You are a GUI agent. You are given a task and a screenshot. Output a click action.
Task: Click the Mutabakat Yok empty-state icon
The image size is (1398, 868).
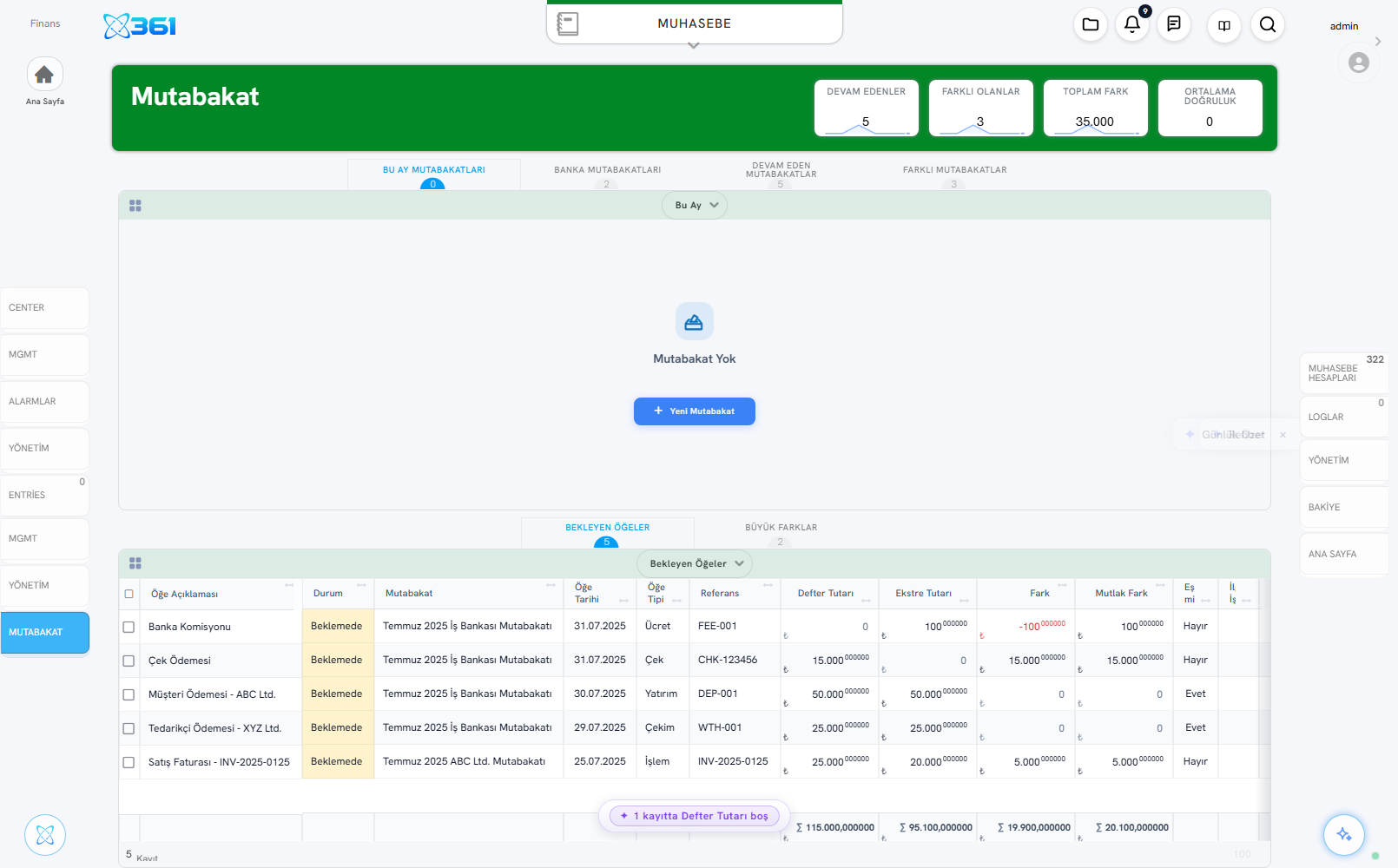[x=695, y=322]
